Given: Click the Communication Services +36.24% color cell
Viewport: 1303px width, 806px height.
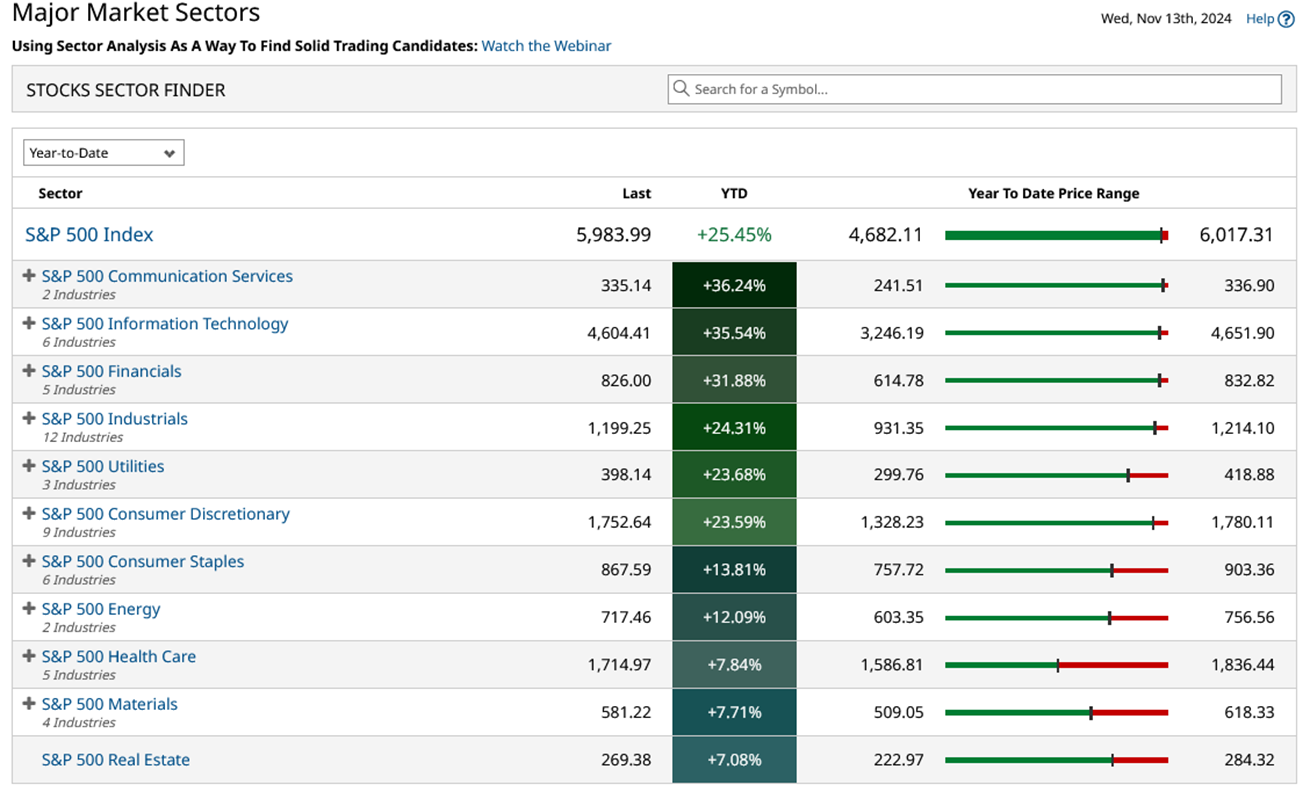Looking at the screenshot, I should click(x=734, y=285).
